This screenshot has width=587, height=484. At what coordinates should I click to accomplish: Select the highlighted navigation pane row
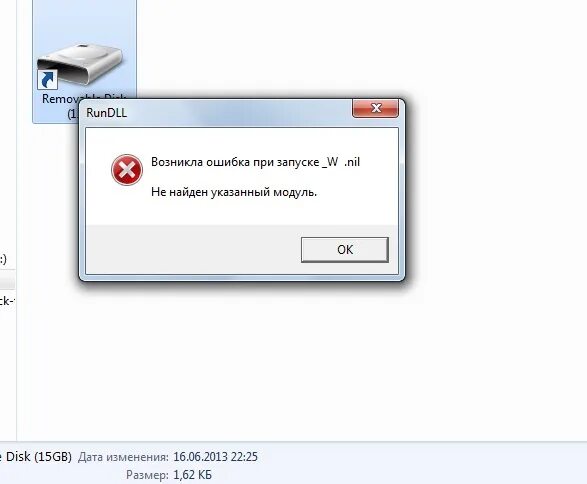click(x=7, y=280)
